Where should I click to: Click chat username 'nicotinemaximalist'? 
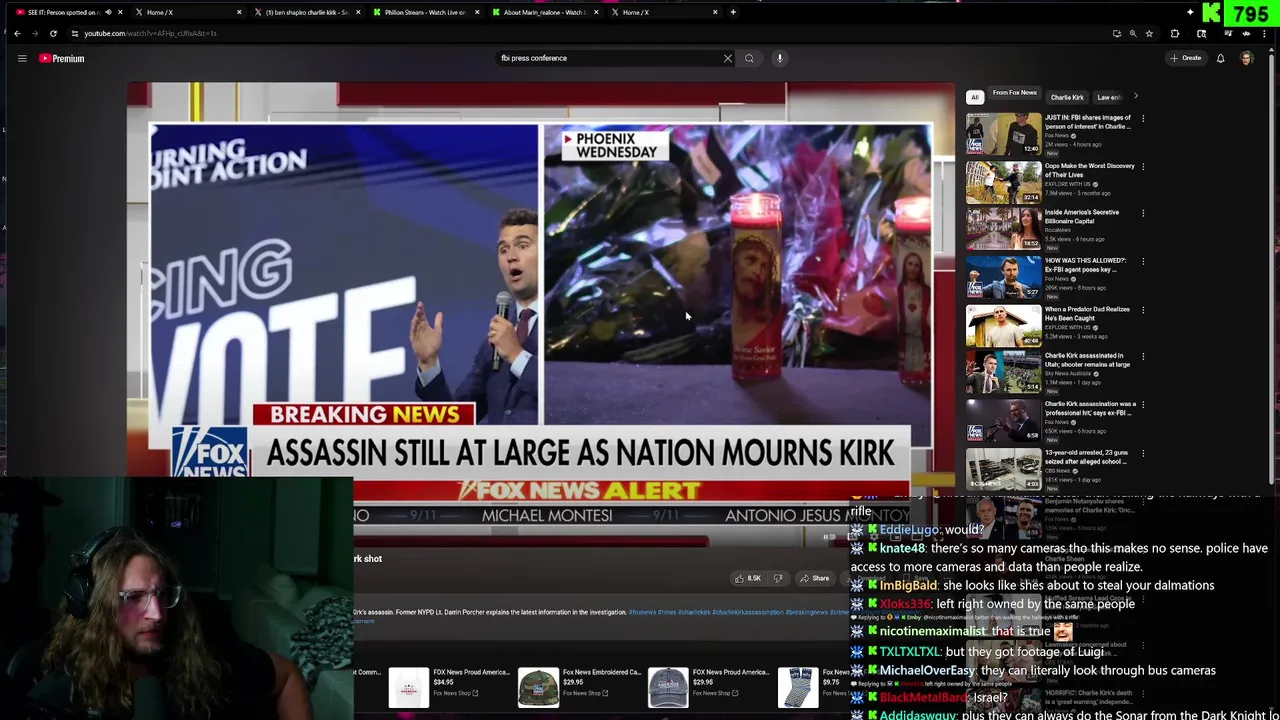[x=933, y=631]
